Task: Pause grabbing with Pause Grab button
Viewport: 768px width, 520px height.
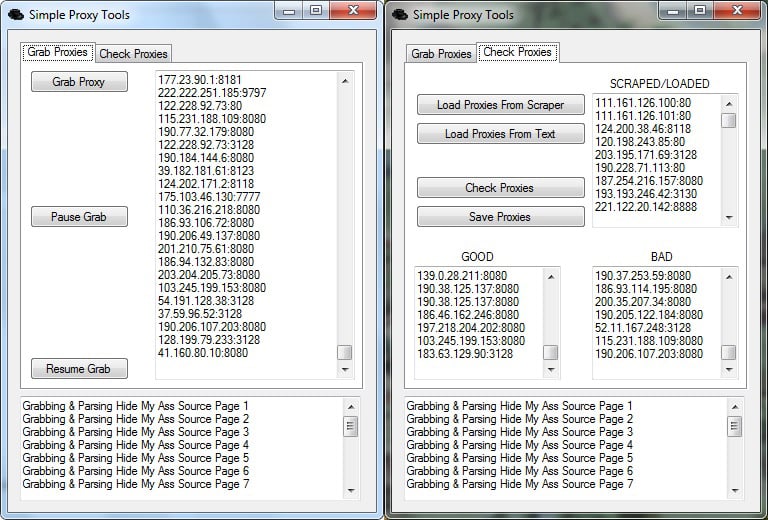Action: coord(79,216)
